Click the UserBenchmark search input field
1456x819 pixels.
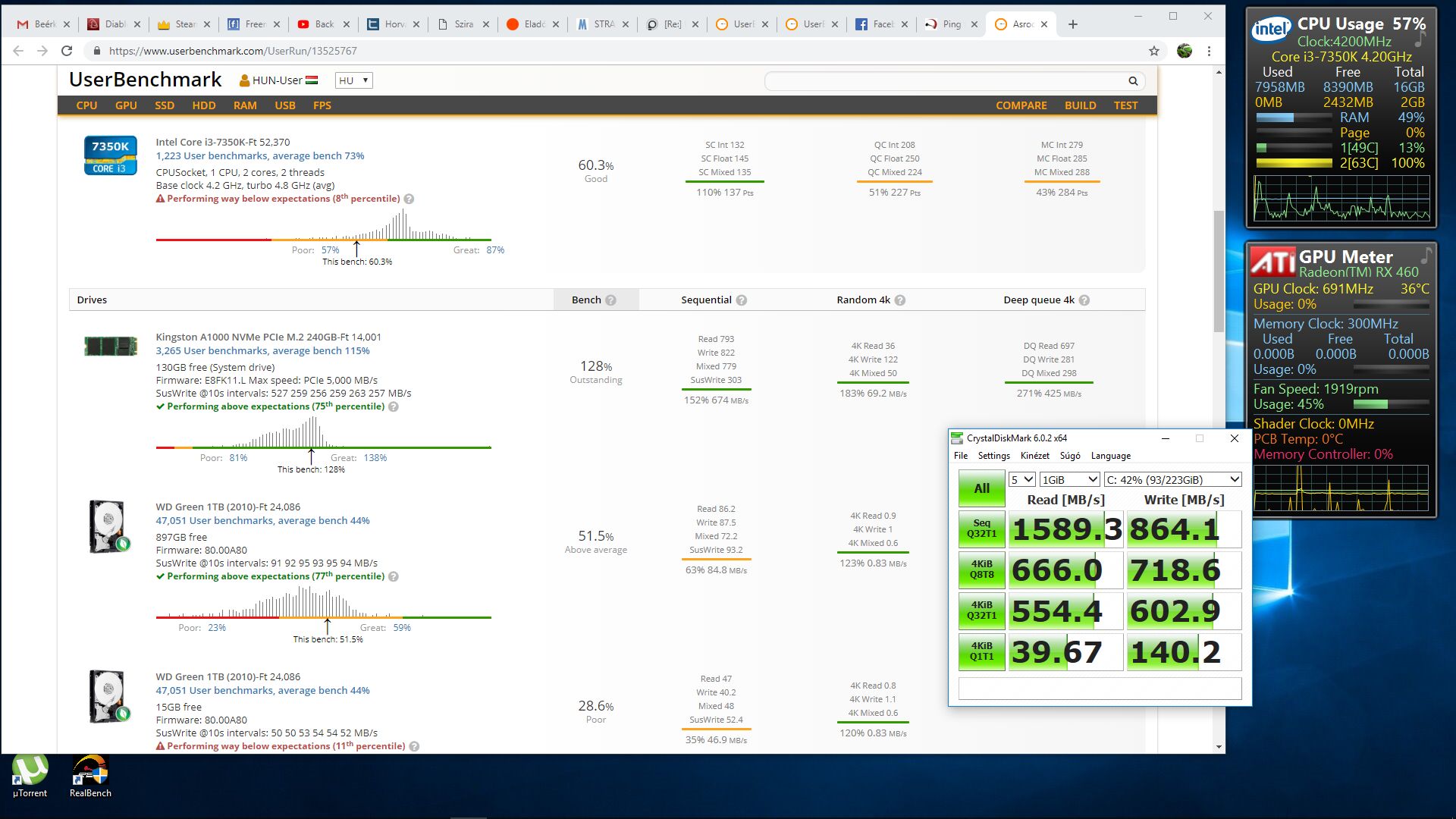[945, 81]
